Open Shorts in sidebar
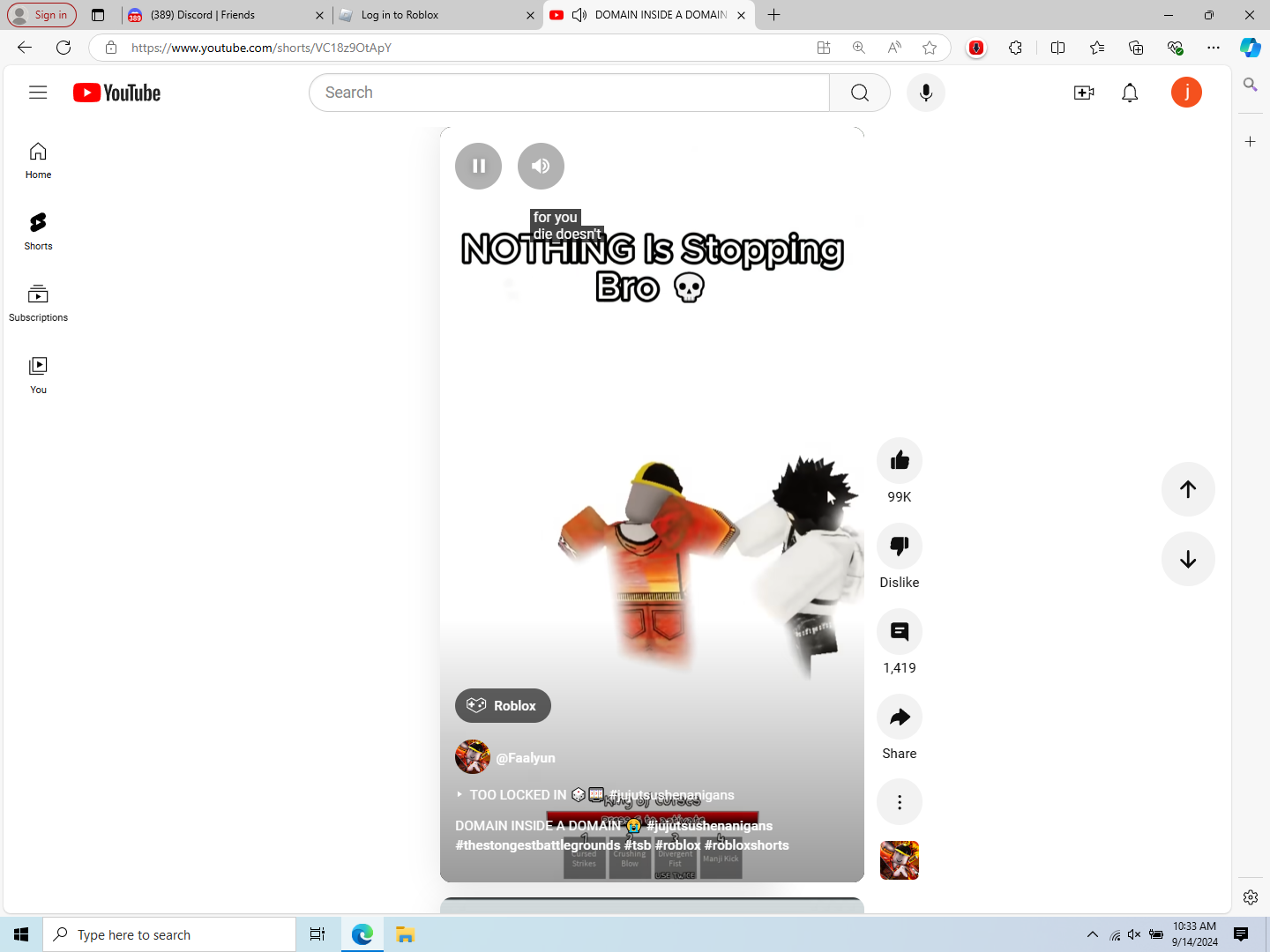This screenshot has height=952, width=1270. point(38,233)
